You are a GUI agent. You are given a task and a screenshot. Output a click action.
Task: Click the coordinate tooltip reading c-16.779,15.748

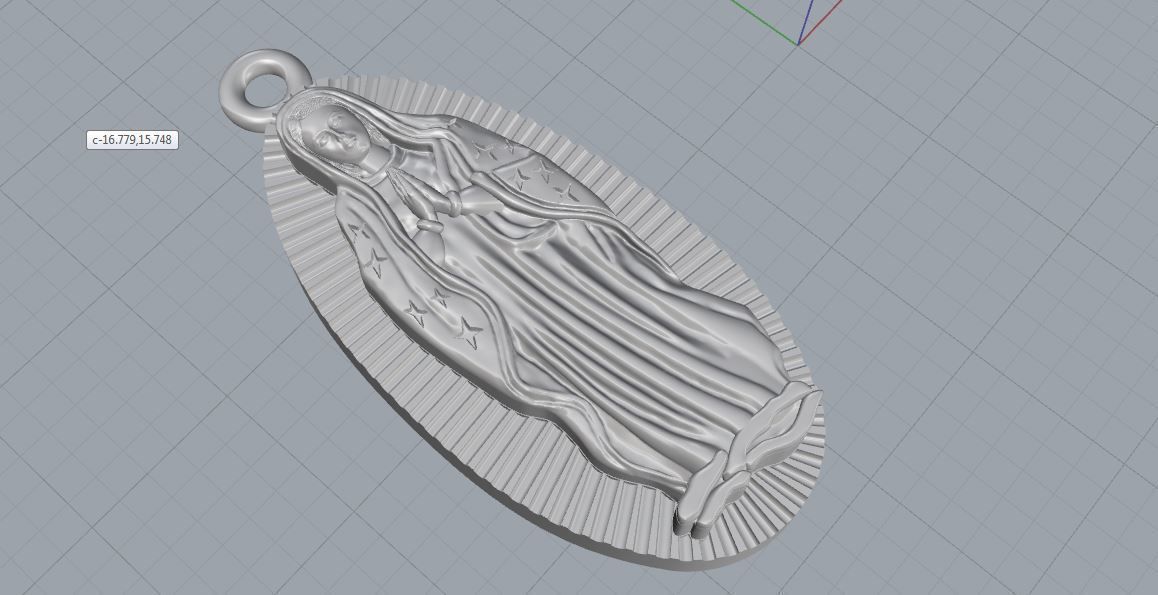[x=132, y=140]
